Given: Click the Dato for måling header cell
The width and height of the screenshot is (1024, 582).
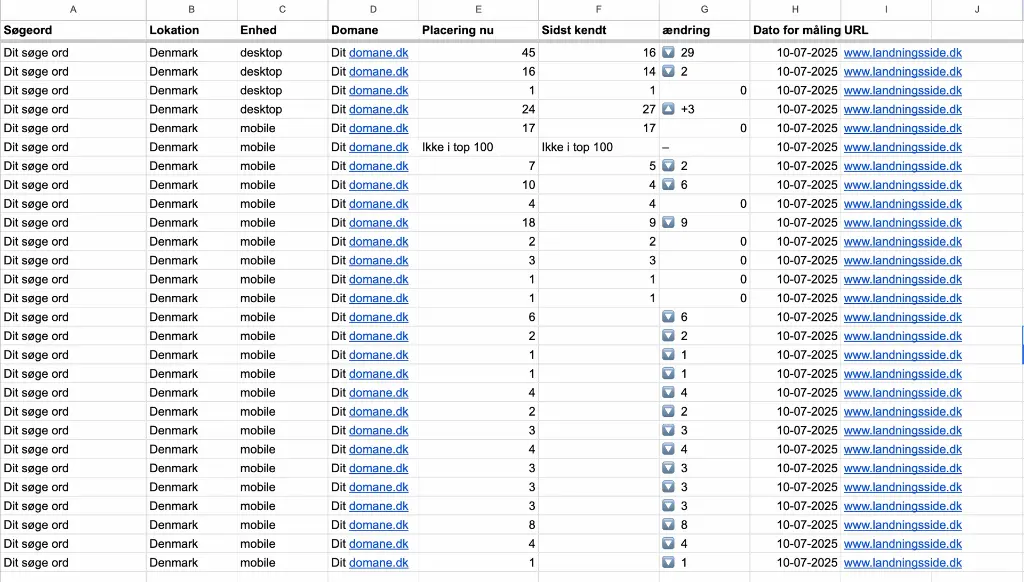Looking at the screenshot, I should point(795,30).
